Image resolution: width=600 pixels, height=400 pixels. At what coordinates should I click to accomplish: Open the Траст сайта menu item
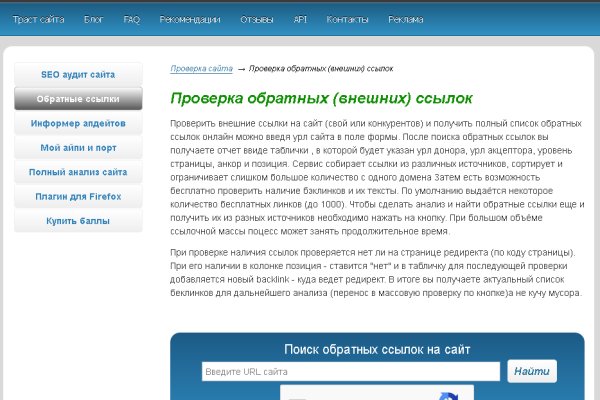39,19
